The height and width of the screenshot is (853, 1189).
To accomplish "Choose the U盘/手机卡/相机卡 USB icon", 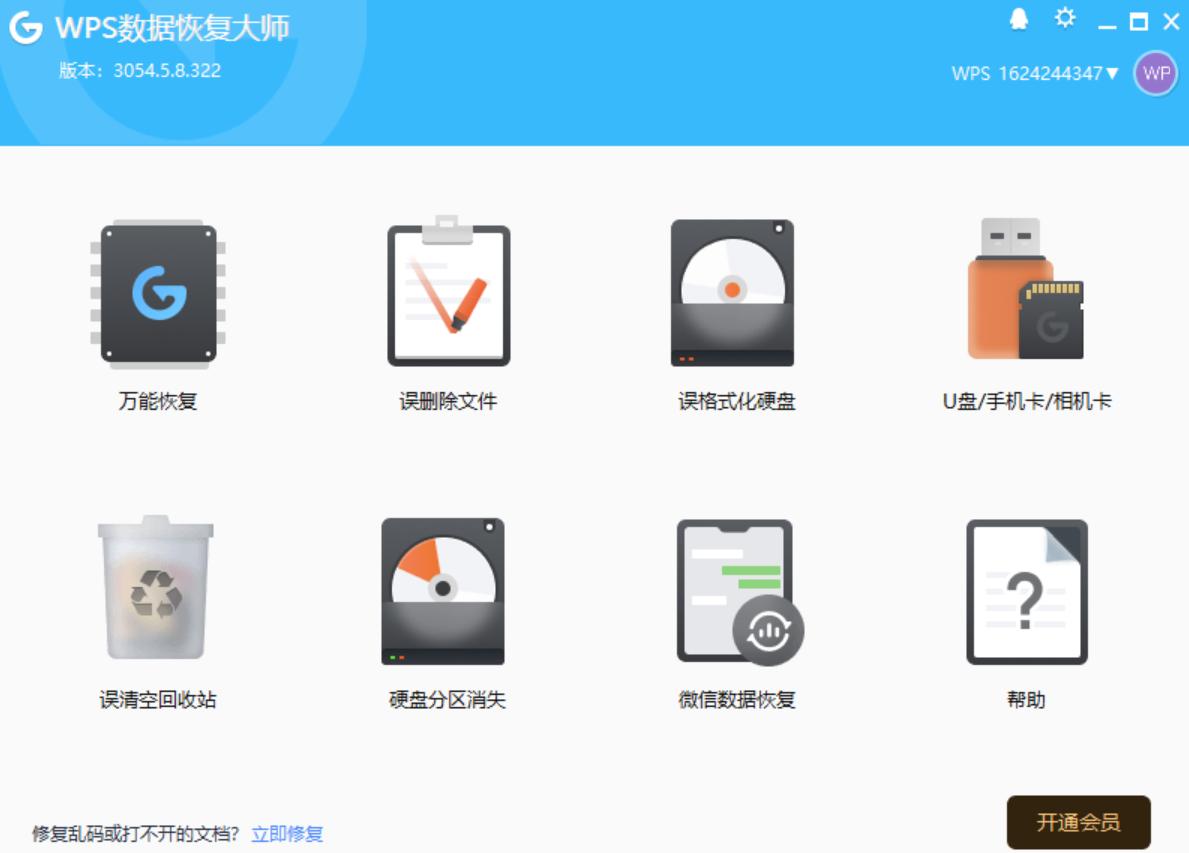I will (1026, 289).
